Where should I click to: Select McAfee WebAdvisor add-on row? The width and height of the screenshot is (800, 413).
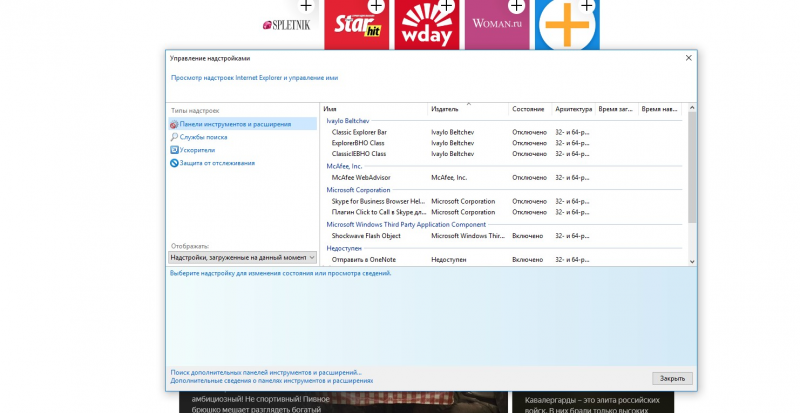point(503,178)
